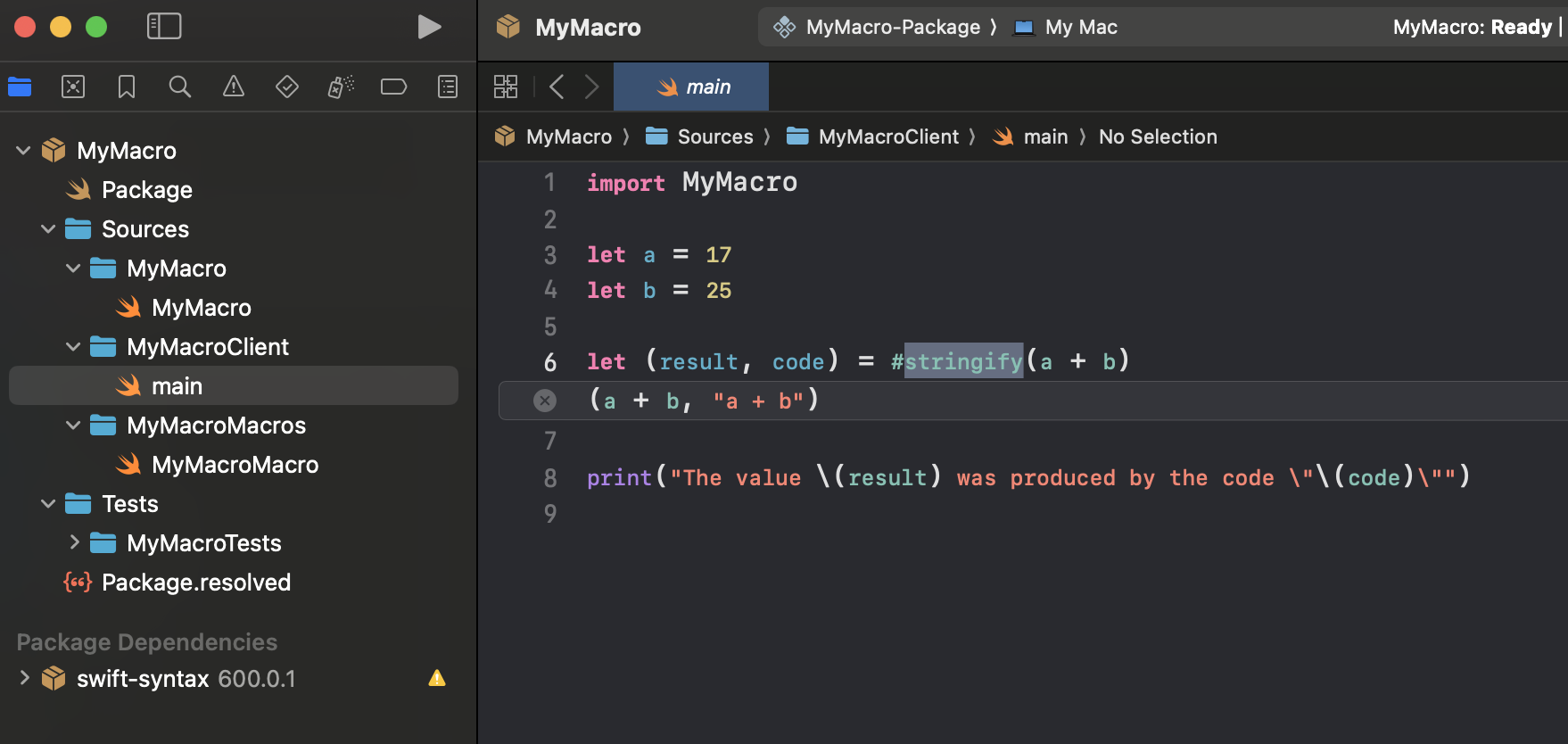The image size is (1568, 744).
Task: Open the main swift file in navigator
Action: click(x=234, y=385)
